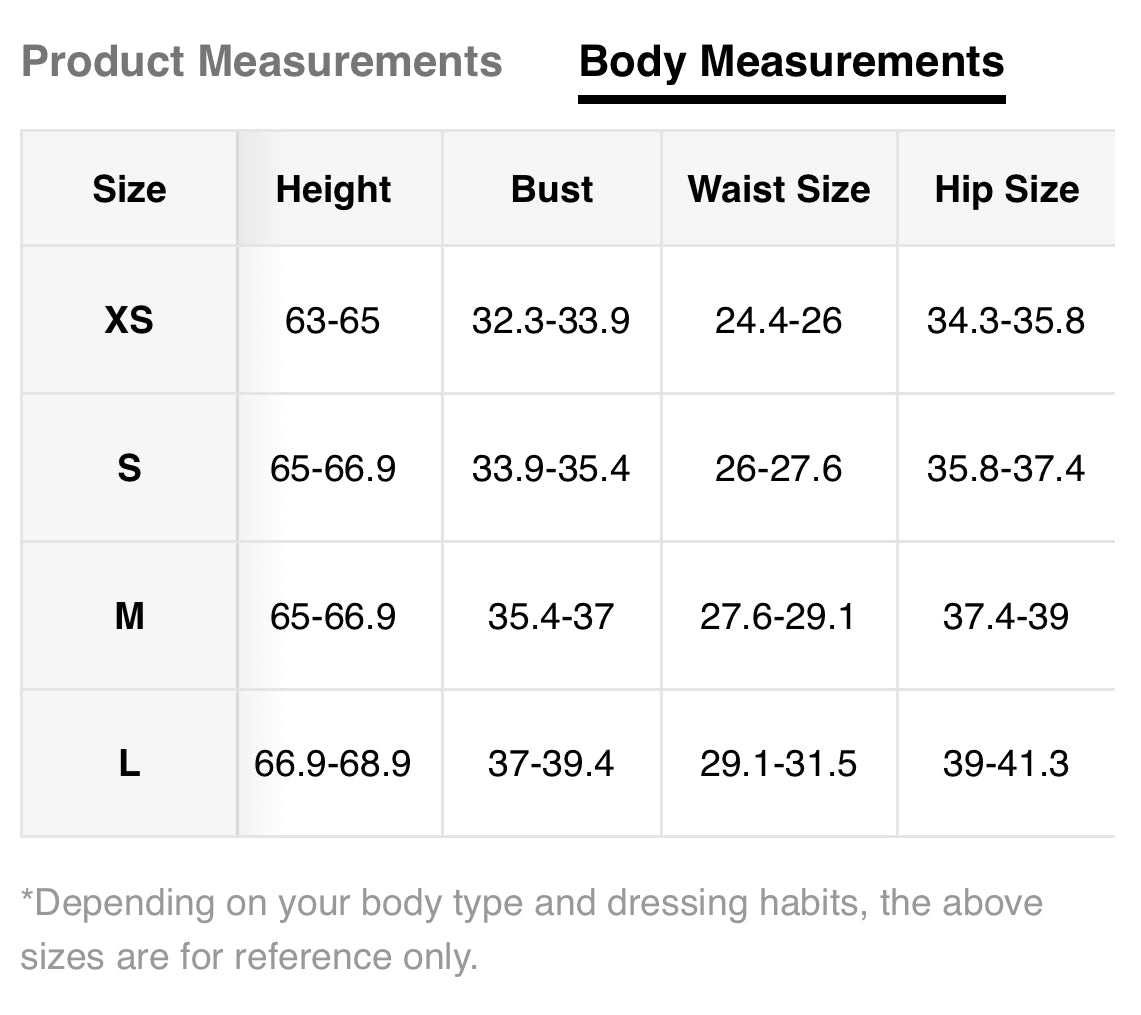Click the L hip value 39-41.3
Viewport: 1141px width, 1015px height.
click(x=1005, y=764)
